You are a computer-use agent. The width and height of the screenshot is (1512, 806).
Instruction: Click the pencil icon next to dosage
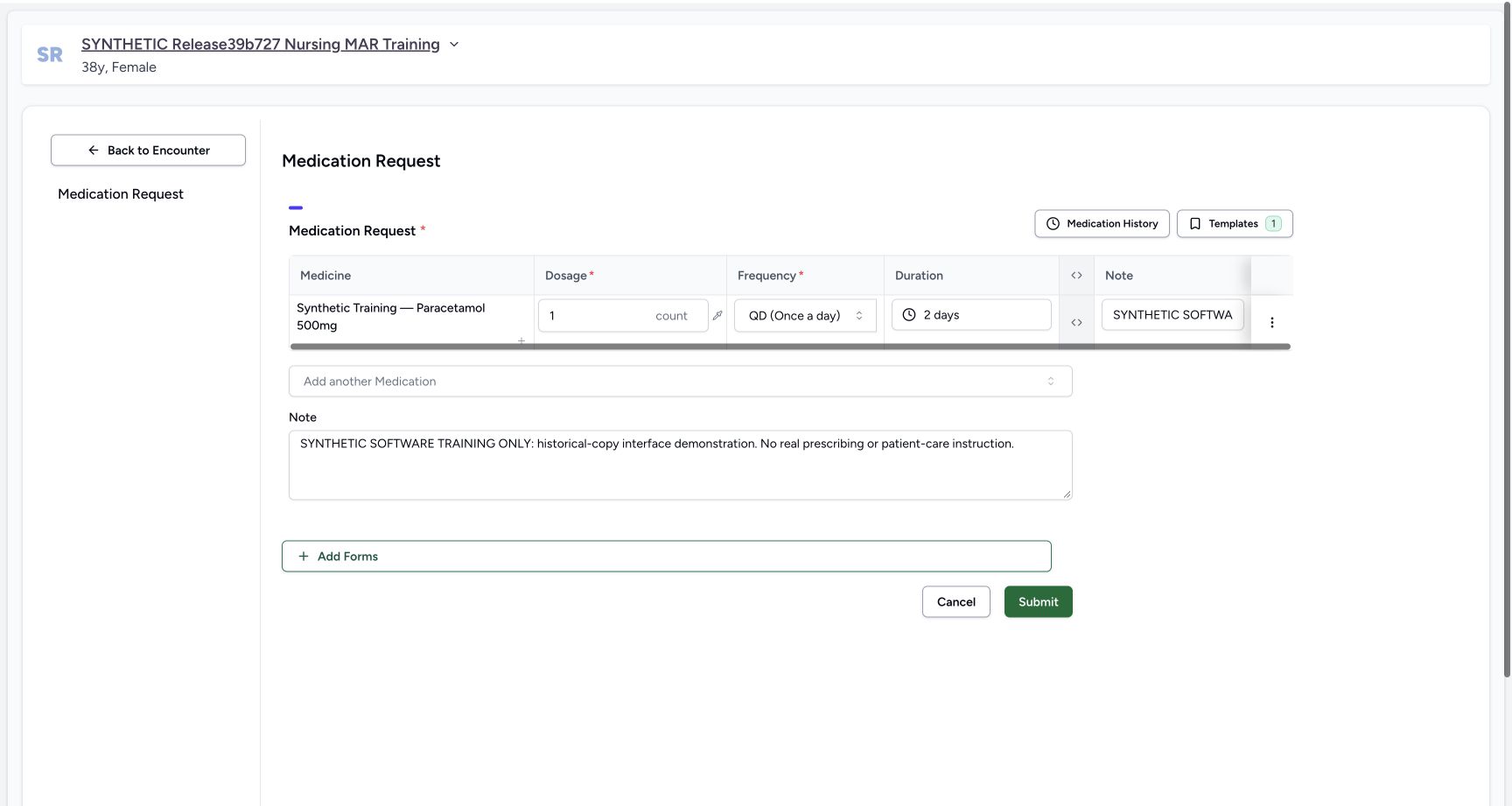(717, 315)
